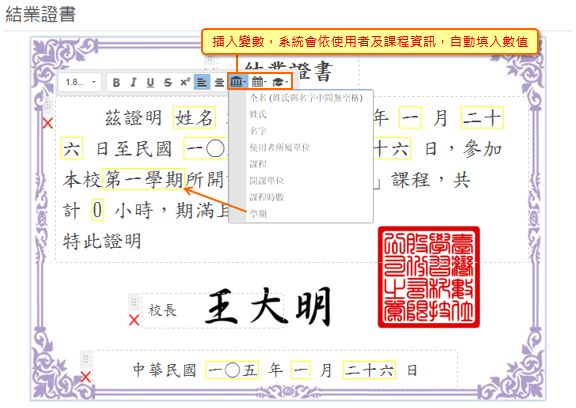Open the graduation cap variable dropdown

tap(280, 82)
